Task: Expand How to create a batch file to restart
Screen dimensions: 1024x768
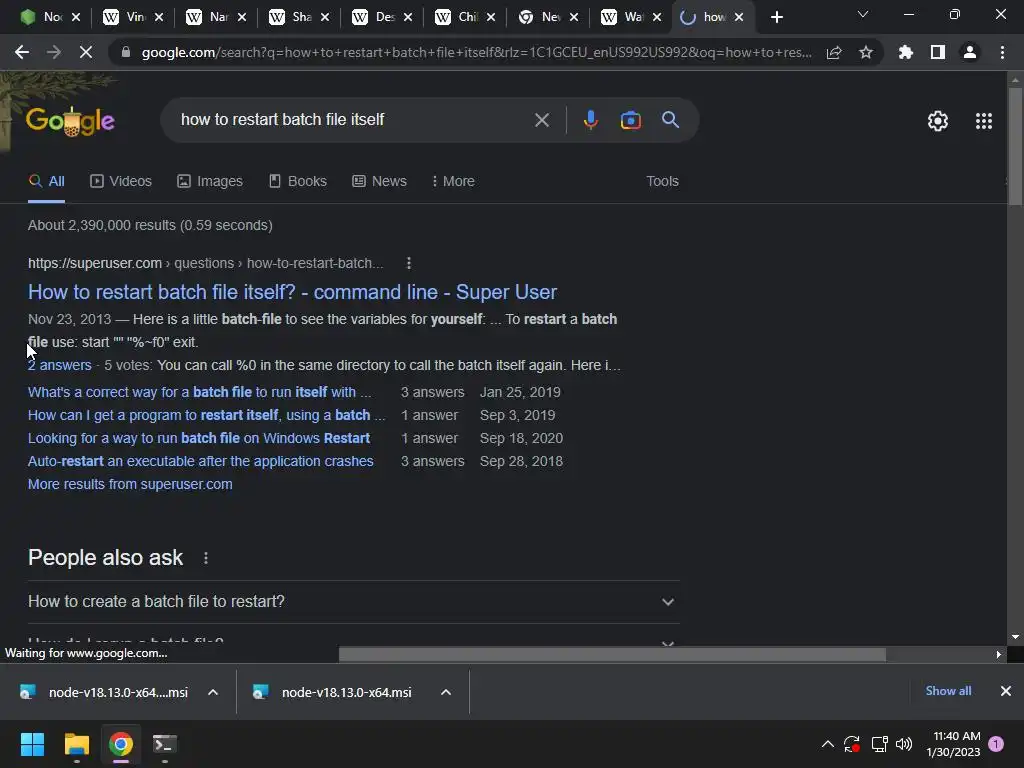Action: [x=353, y=601]
